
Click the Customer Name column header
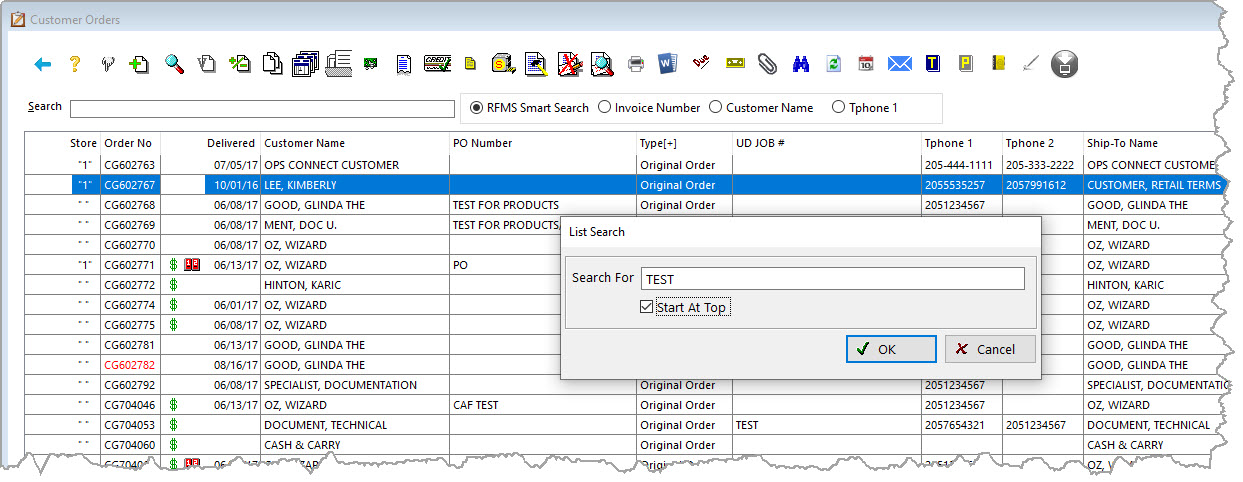[354, 143]
